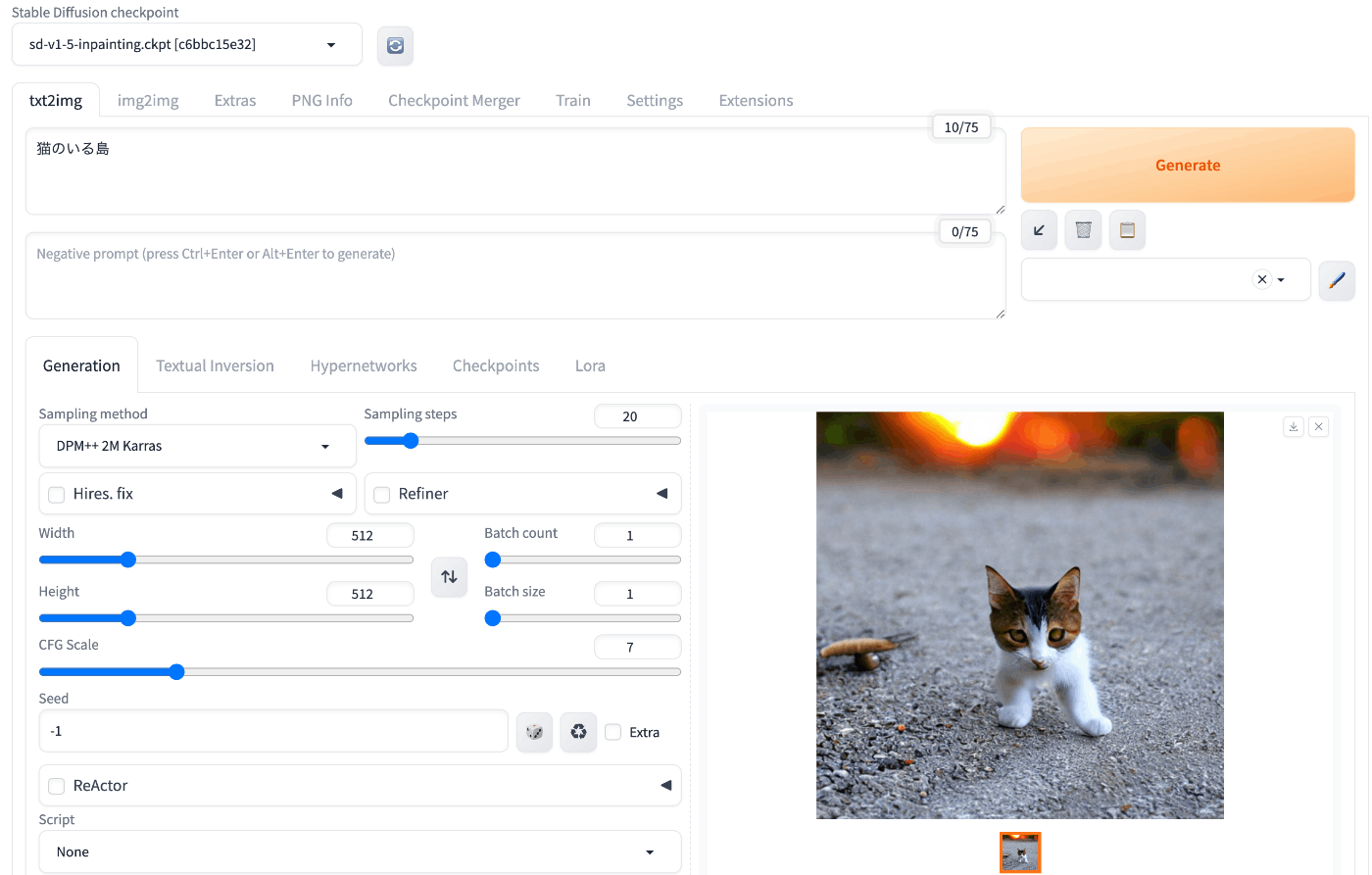Swap width and height with arrows icon
This screenshot has width=1372, height=875.
click(x=449, y=576)
